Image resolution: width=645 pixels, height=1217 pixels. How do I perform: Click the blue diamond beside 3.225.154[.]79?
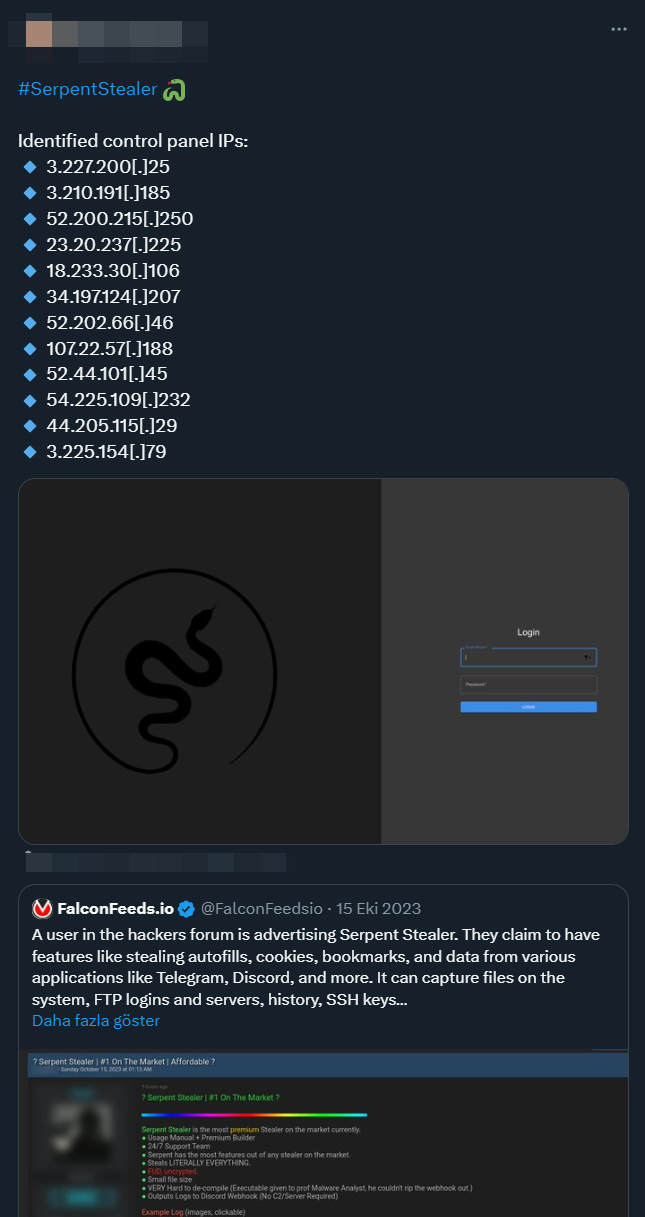click(x=29, y=452)
